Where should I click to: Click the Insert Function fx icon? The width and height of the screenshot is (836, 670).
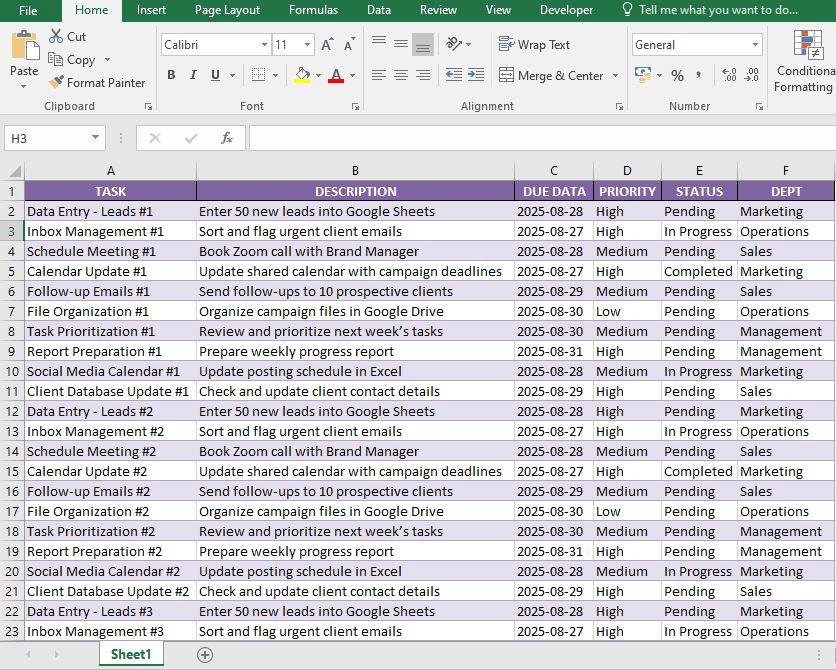(x=227, y=138)
